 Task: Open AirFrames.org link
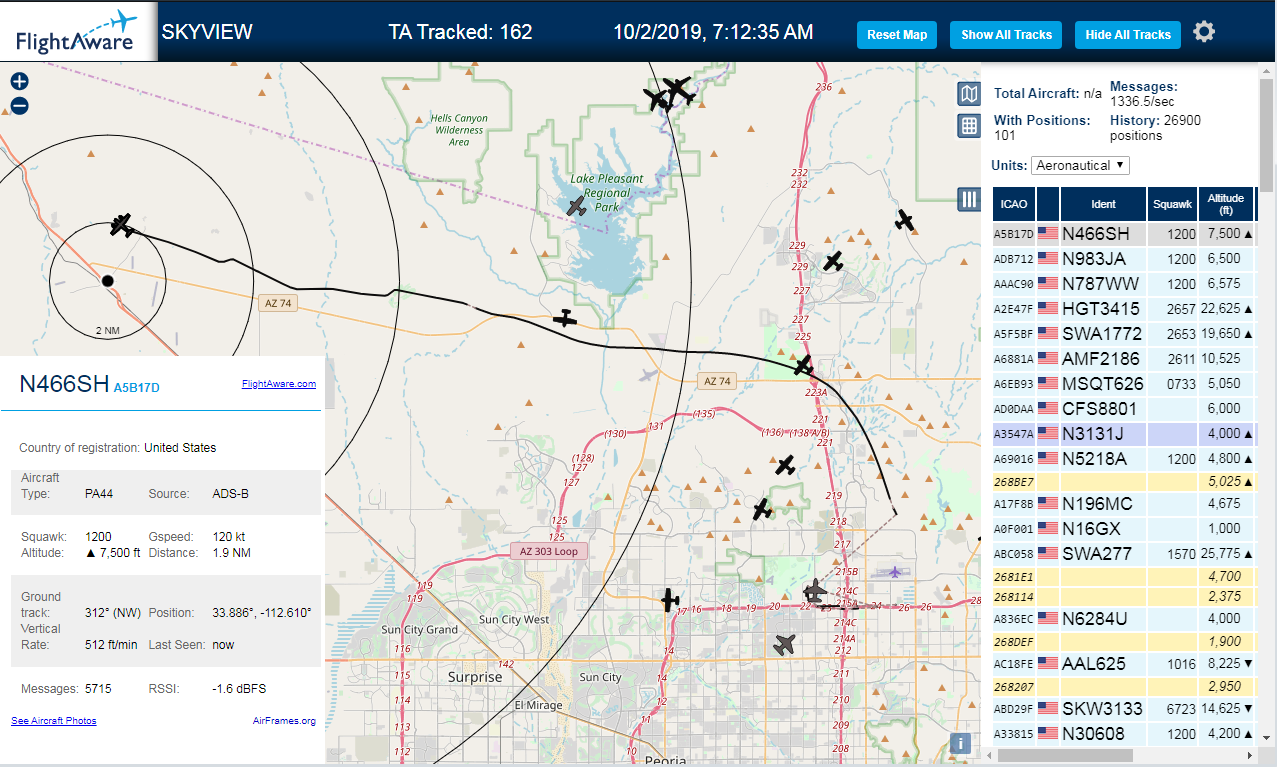pyautogui.click(x=284, y=720)
